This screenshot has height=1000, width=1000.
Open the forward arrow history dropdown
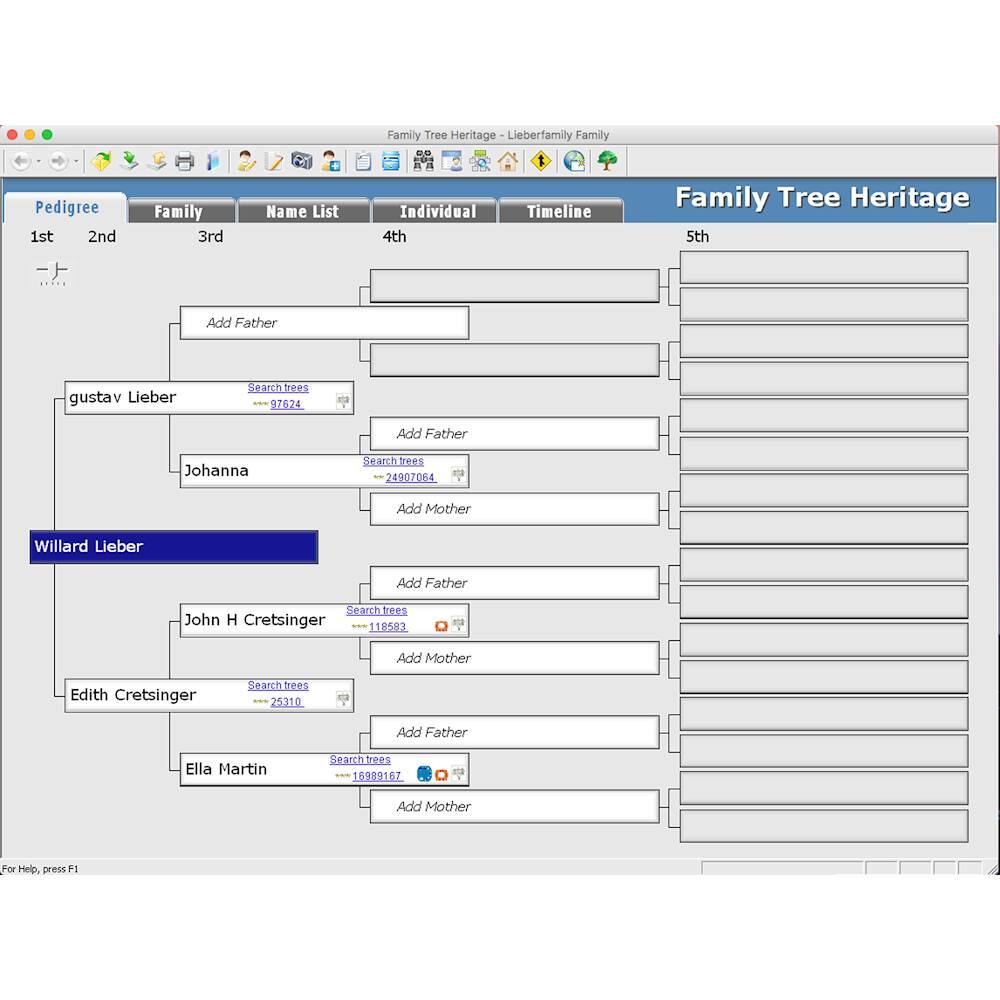coord(76,161)
